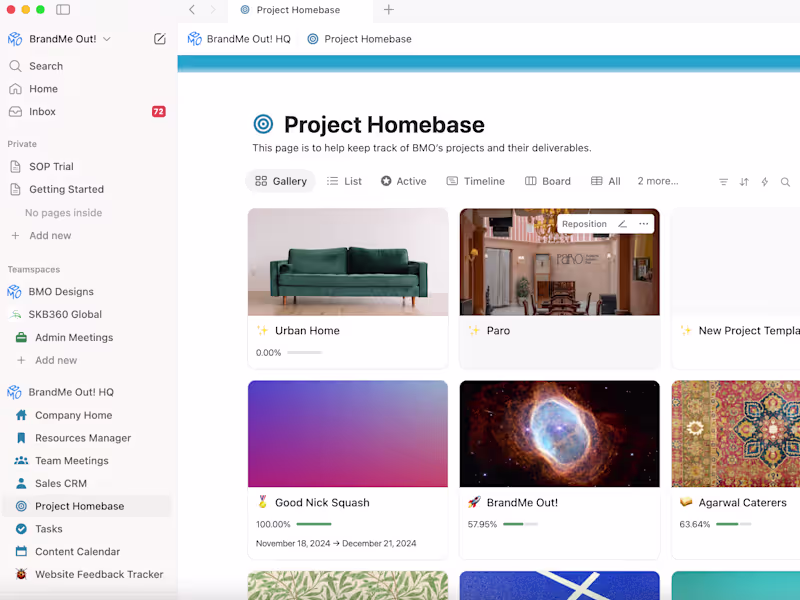Click the Reposition button on the Paro card
800x600 pixels.
584,224
